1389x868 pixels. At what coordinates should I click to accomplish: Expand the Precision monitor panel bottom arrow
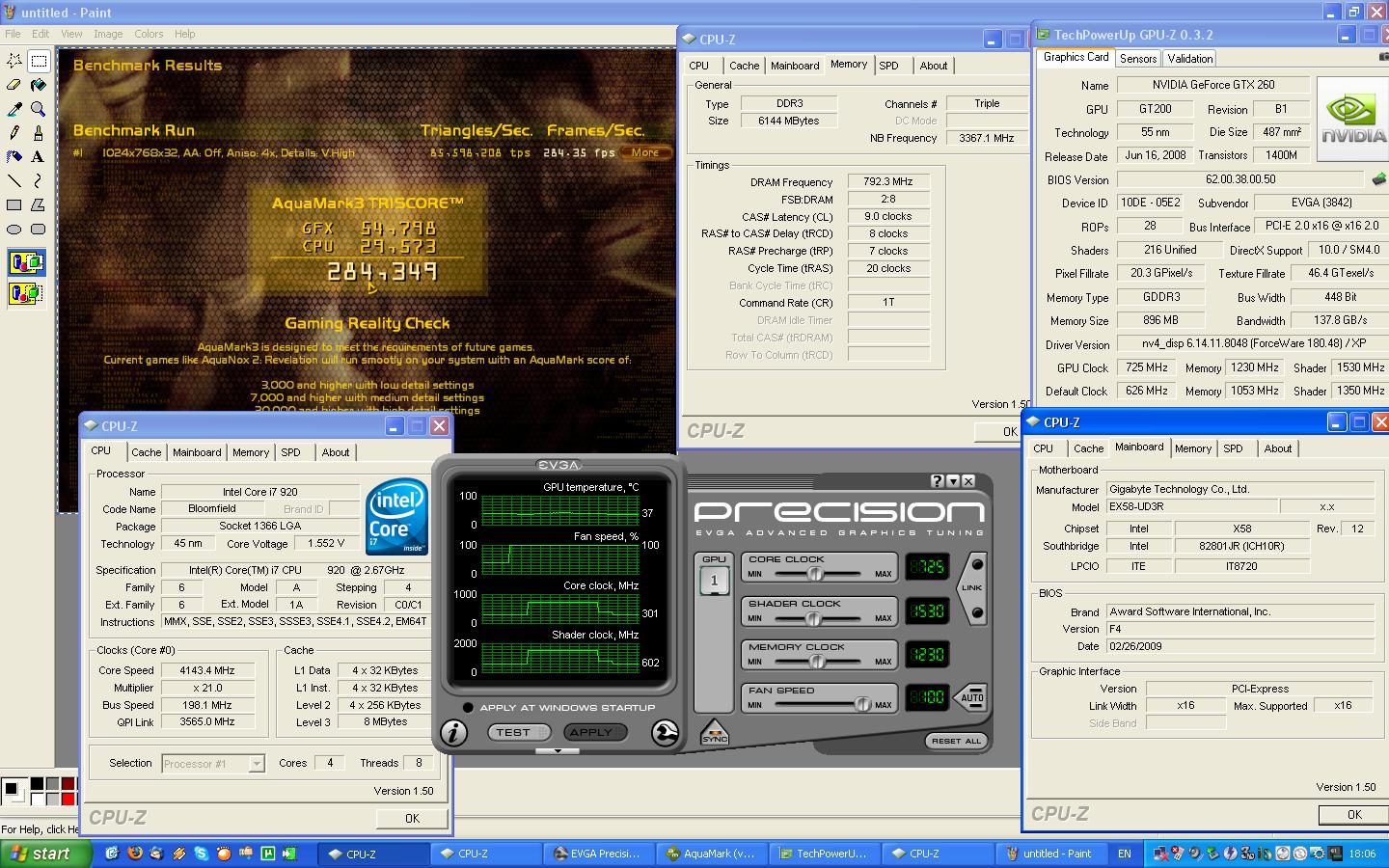coord(558,750)
